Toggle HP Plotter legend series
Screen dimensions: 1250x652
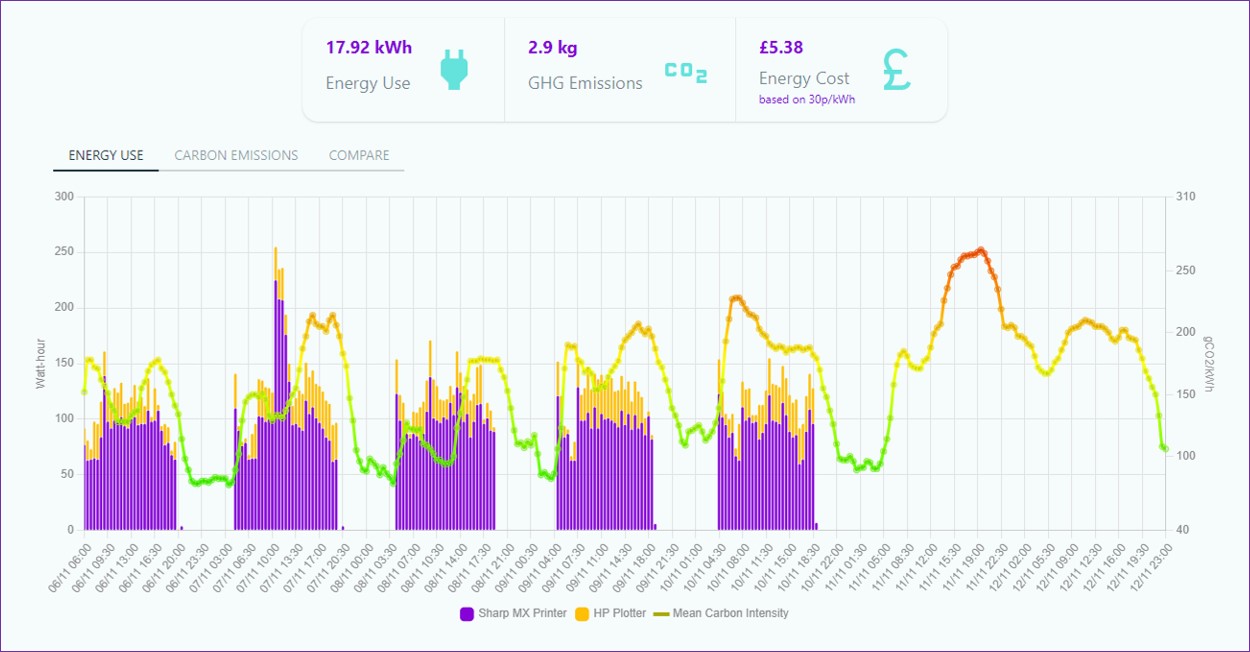point(610,614)
